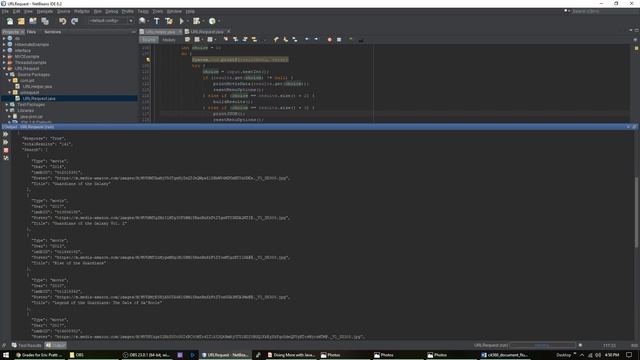Click the Output button in bottom bar

tap(56, 345)
